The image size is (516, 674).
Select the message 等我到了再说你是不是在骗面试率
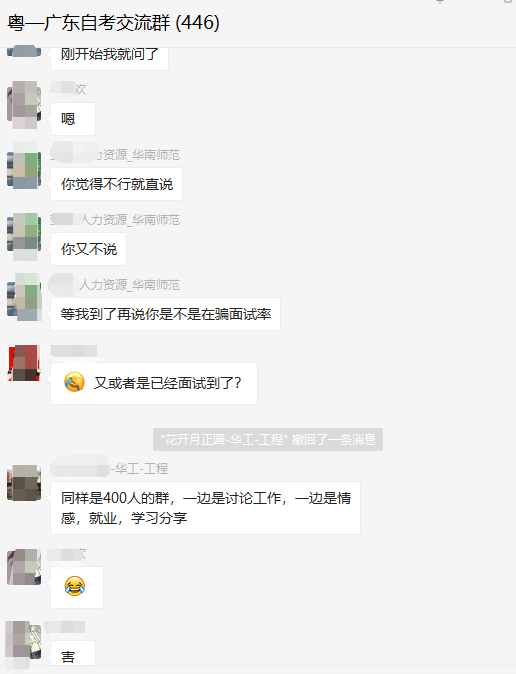click(x=166, y=314)
